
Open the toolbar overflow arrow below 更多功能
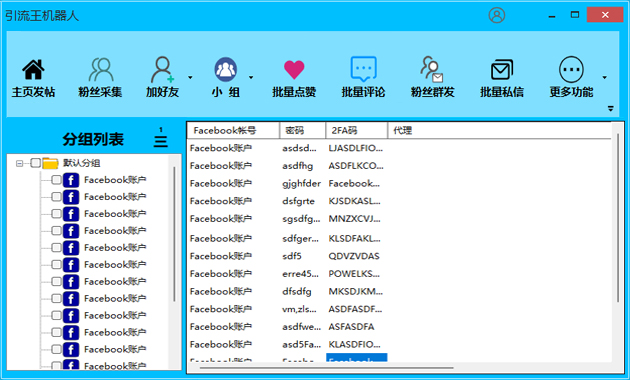(x=611, y=108)
